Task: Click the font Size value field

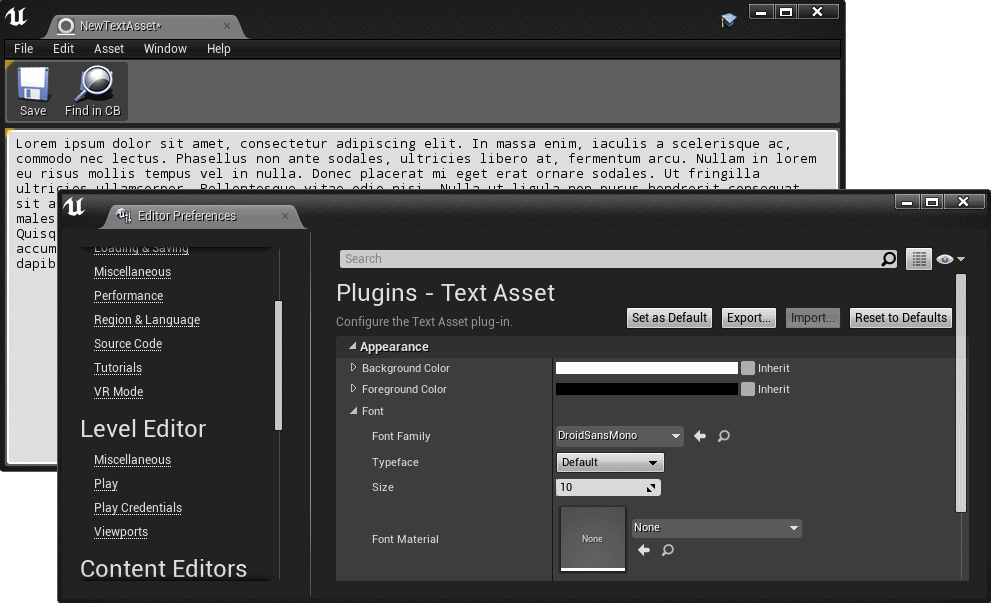Action: (x=609, y=487)
